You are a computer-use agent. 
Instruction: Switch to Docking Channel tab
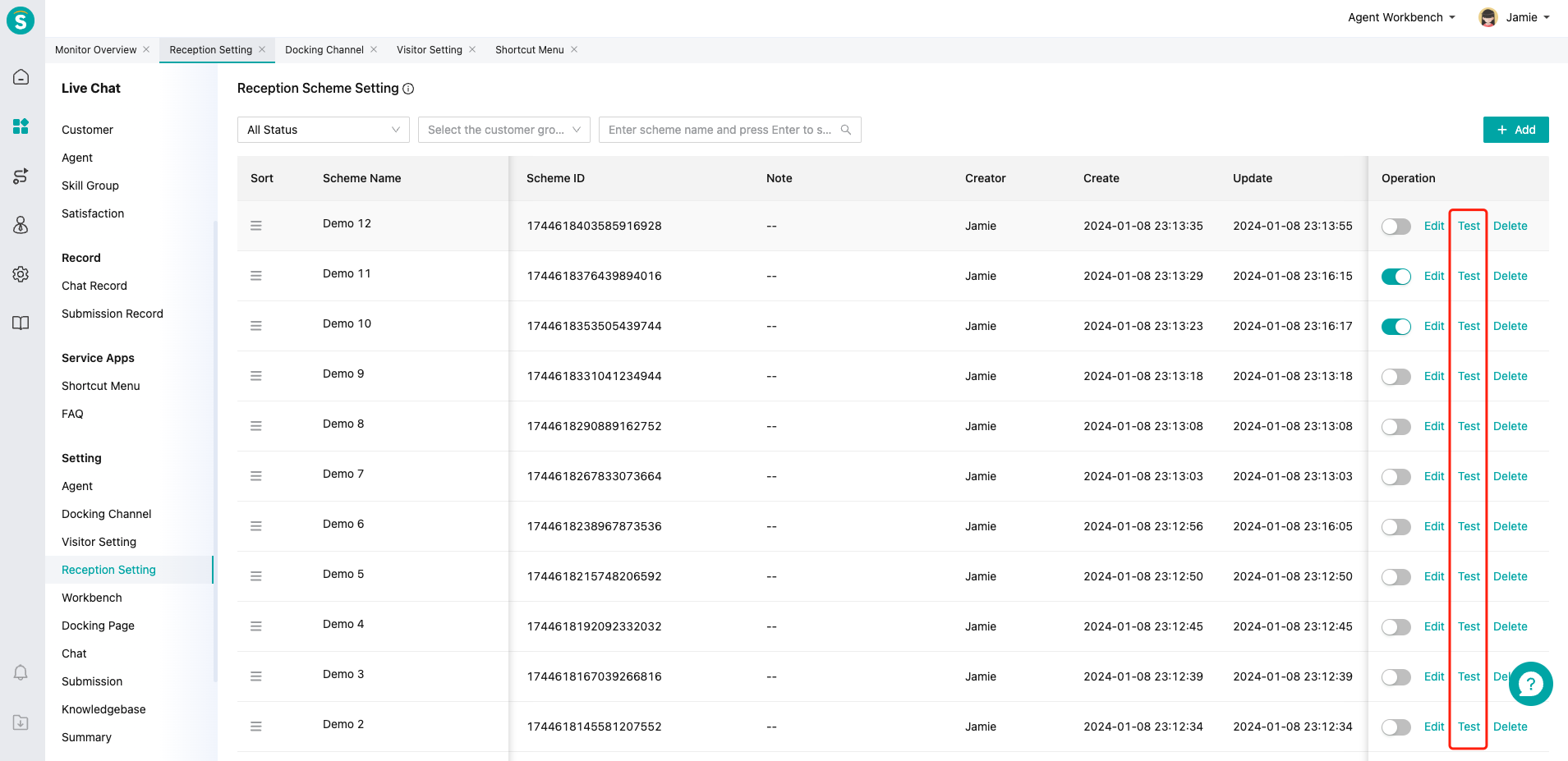[324, 50]
